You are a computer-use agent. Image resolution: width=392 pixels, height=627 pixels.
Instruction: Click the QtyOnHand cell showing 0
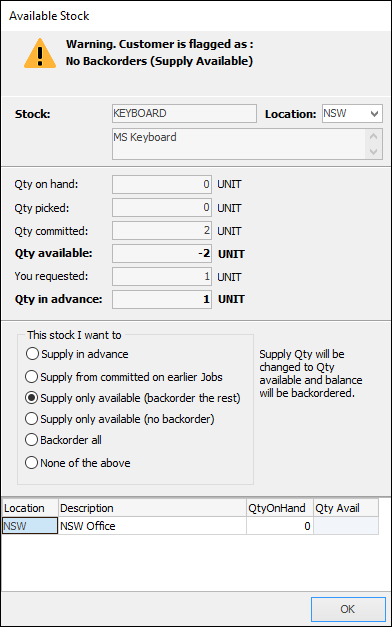pos(280,526)
